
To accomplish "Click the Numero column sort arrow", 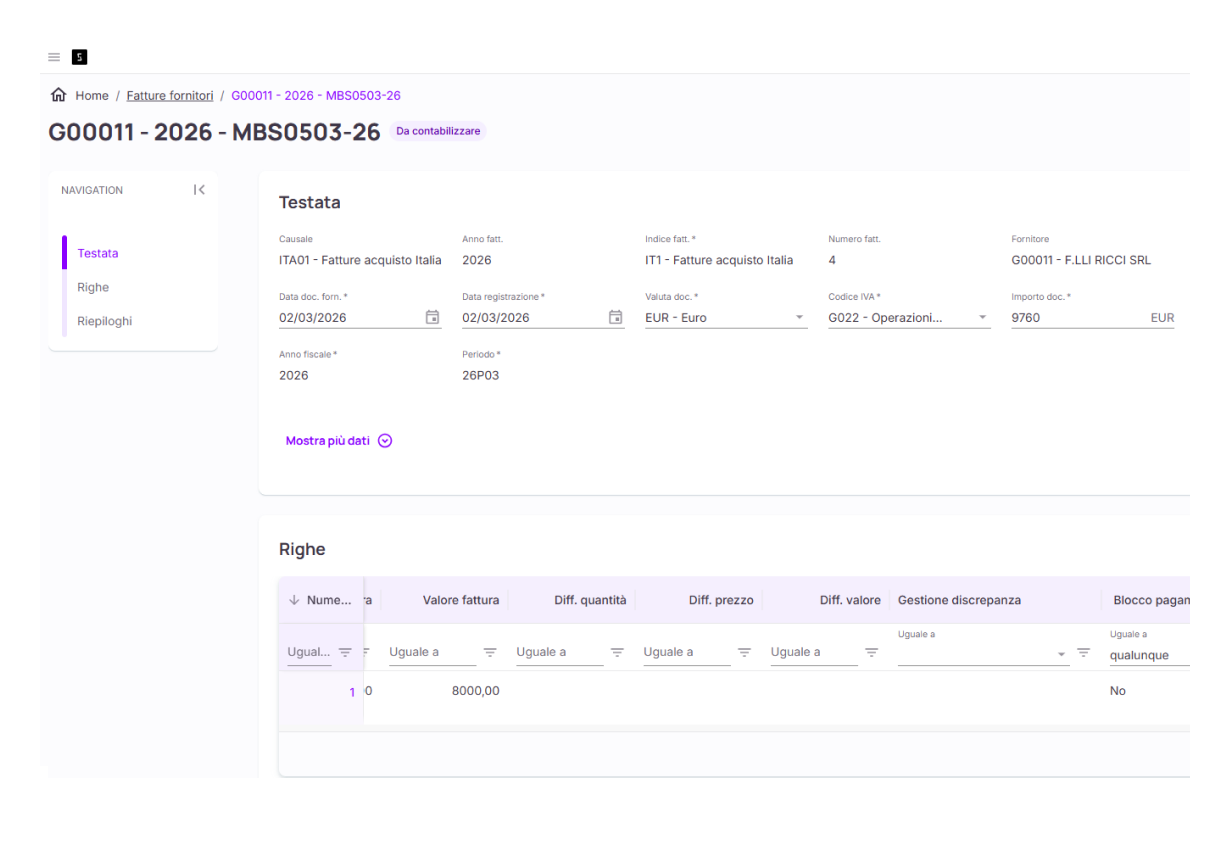I will [294, 600].
